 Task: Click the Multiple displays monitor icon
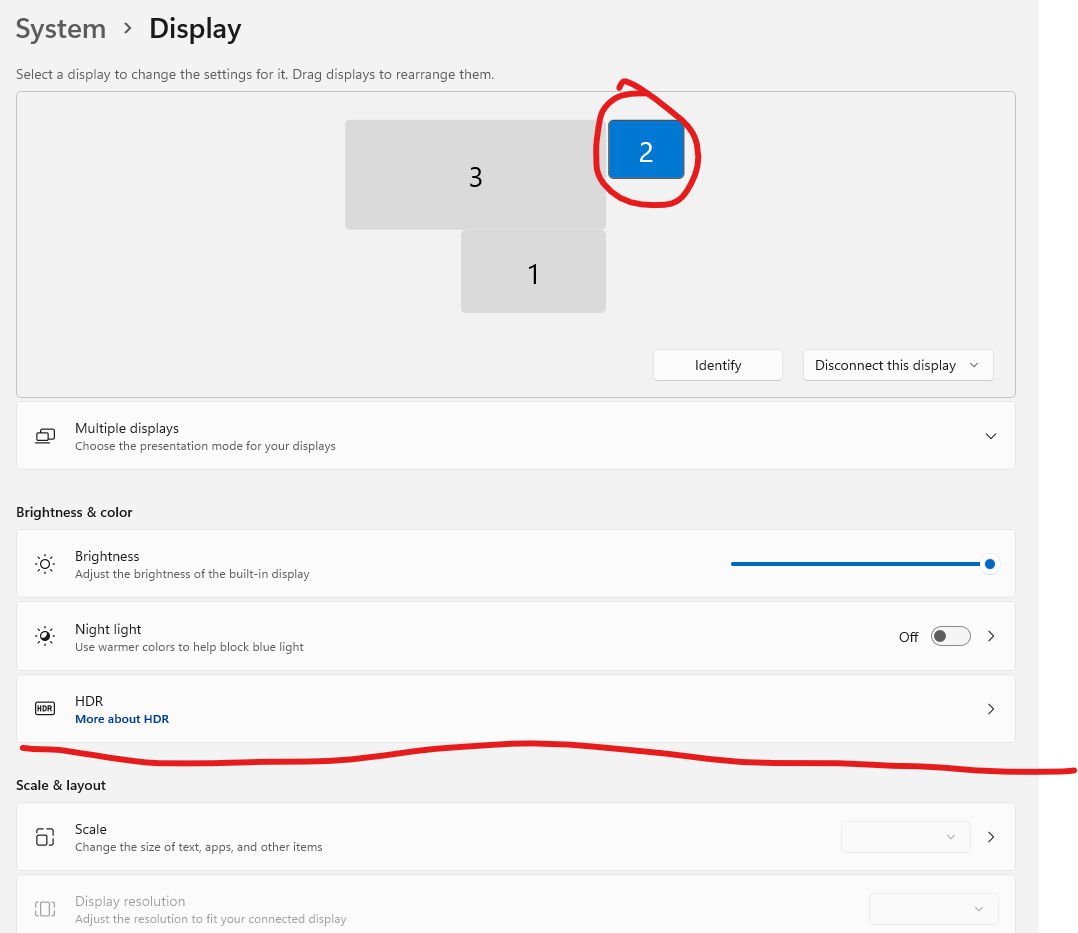(45, 436)
